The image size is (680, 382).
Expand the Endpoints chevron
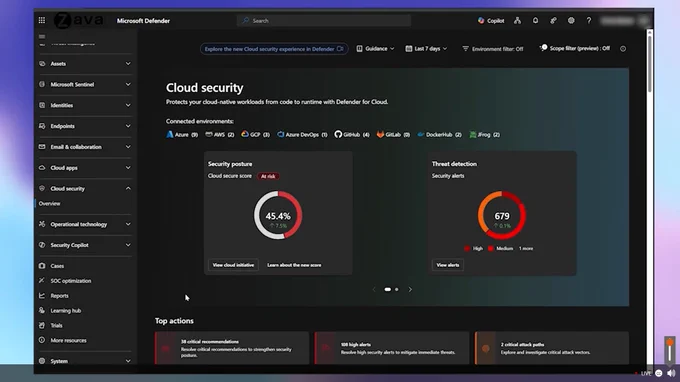[x=128, y=126]
